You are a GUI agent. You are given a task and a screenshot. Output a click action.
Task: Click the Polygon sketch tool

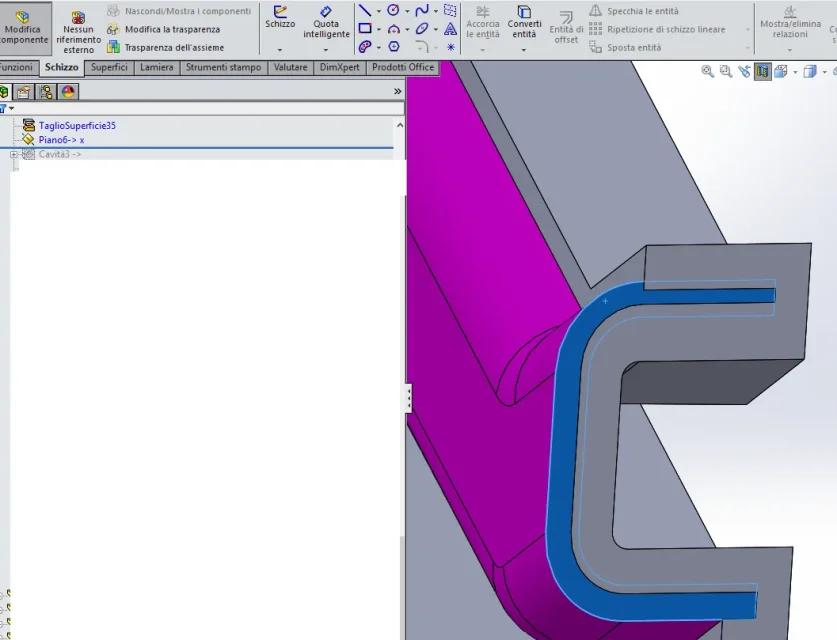tap(393, 46)
